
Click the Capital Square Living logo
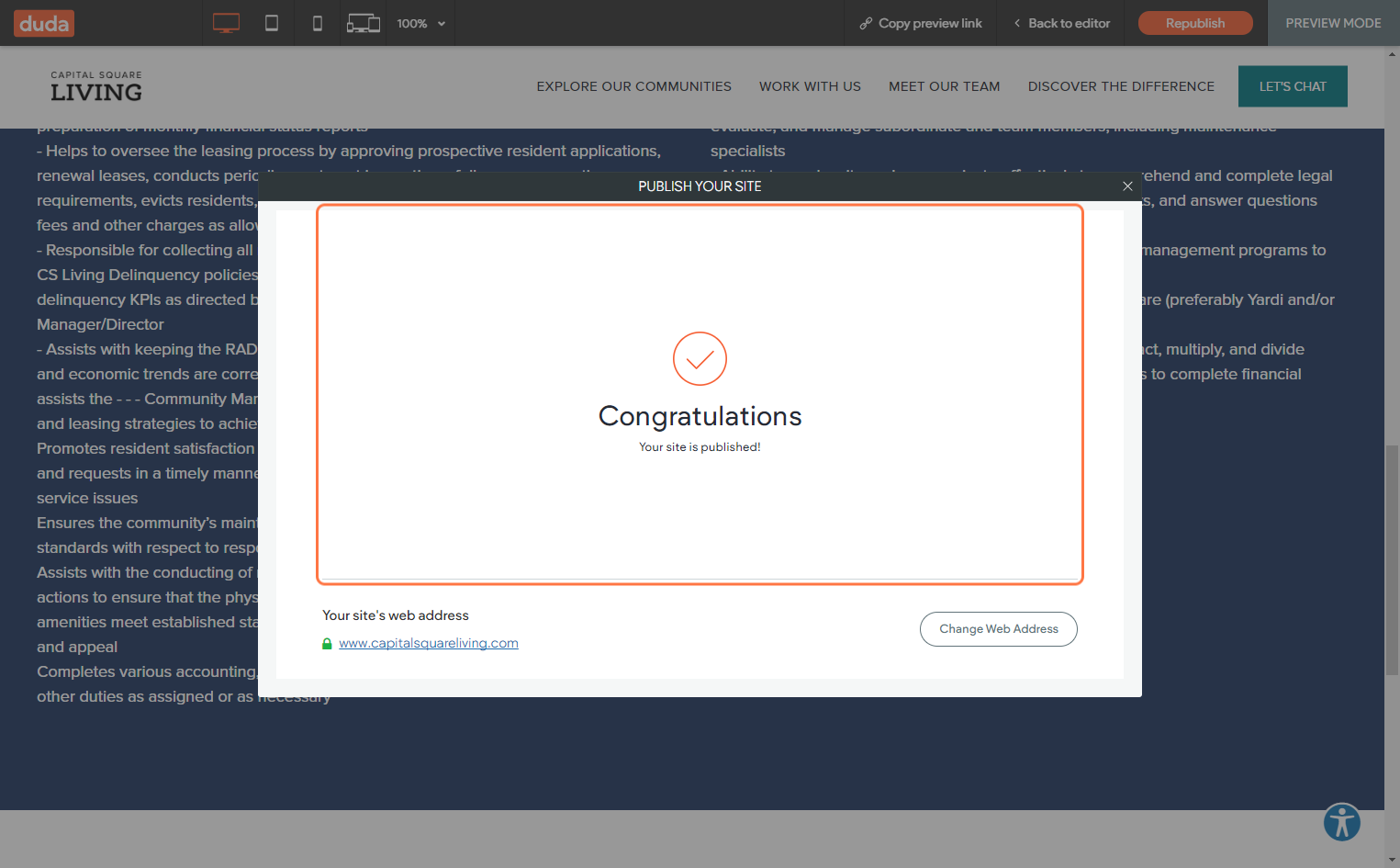(96, 87)
